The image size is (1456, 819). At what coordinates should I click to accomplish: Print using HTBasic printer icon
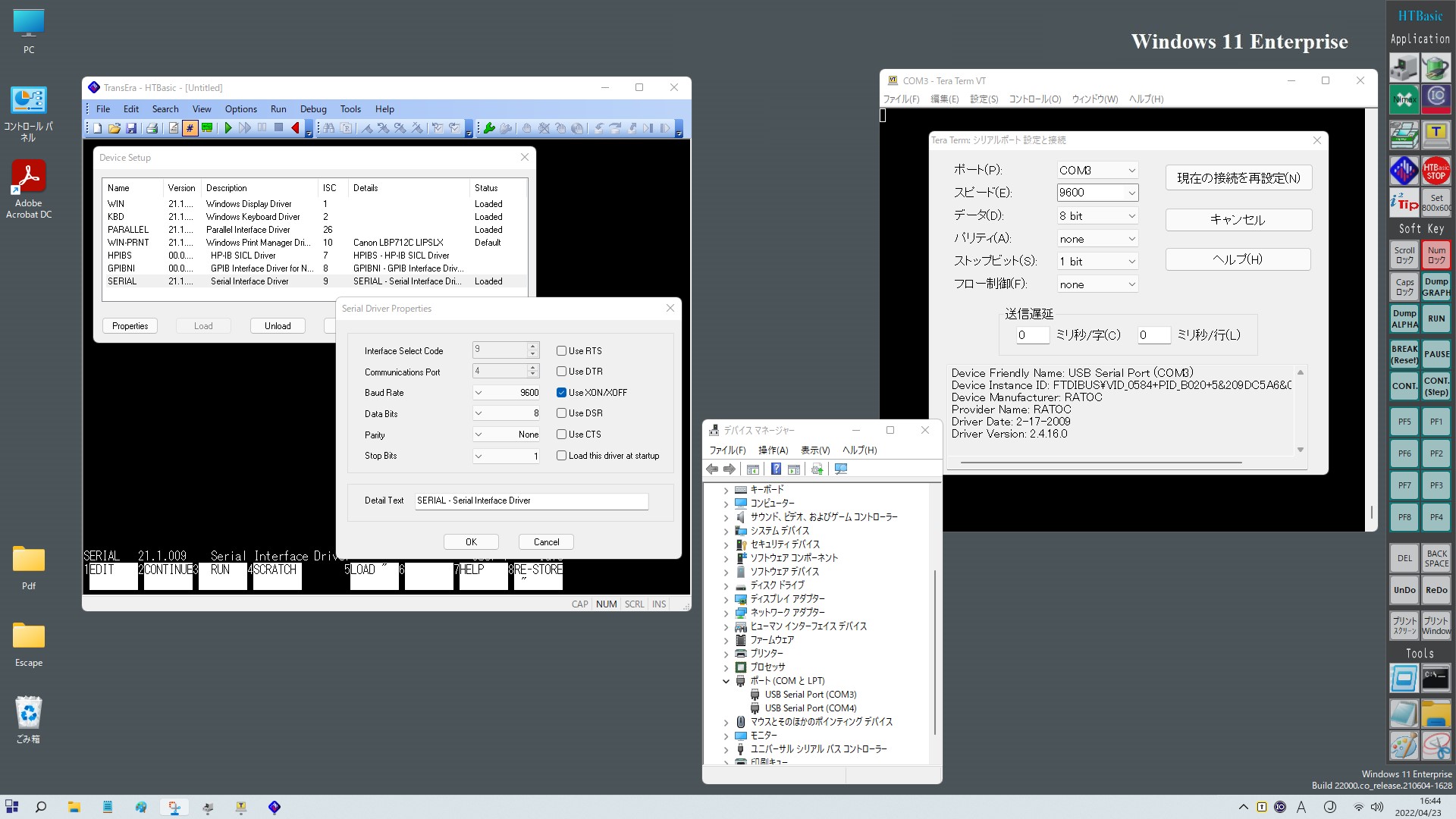152,129
